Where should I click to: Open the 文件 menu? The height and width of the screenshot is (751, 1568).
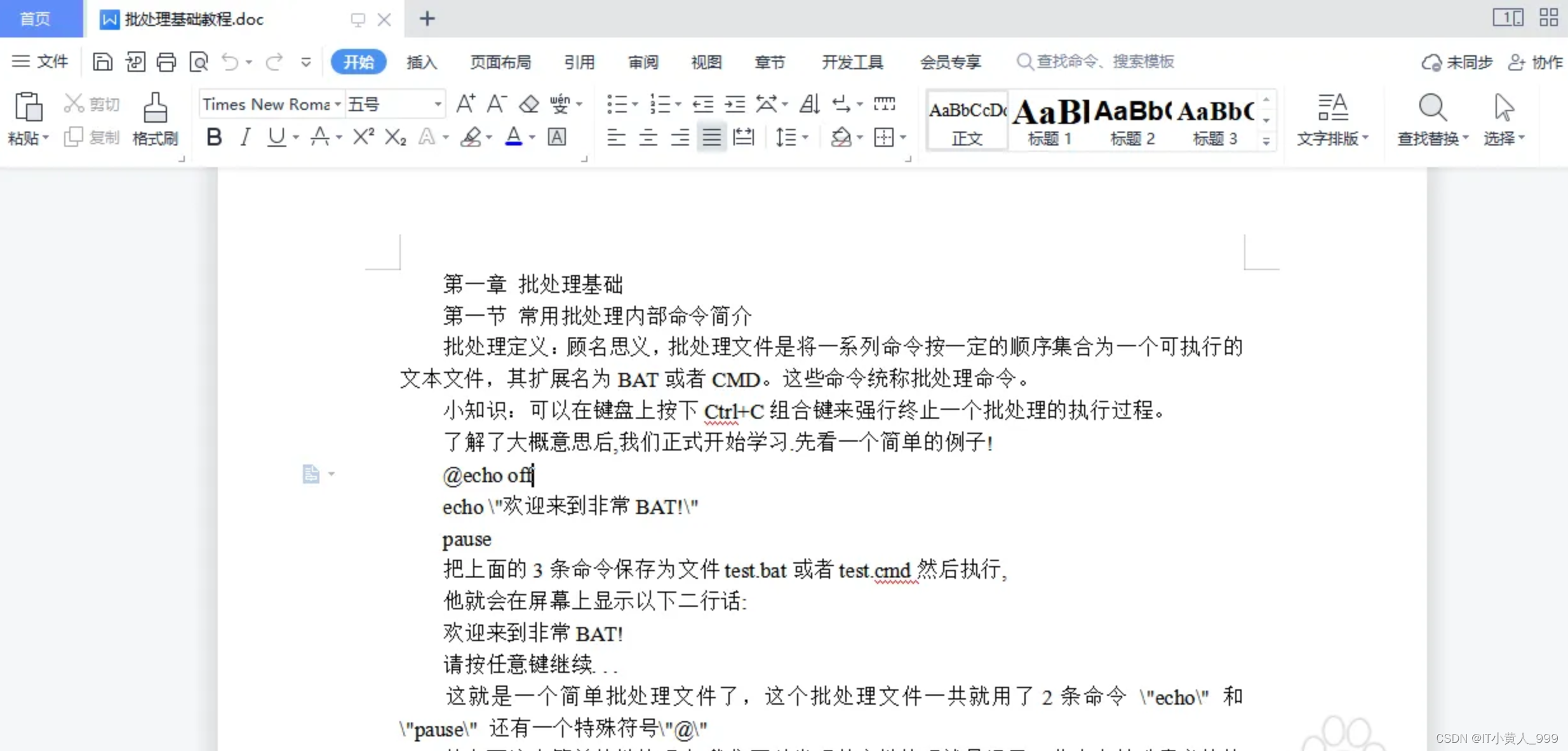[x=39, y=62]
